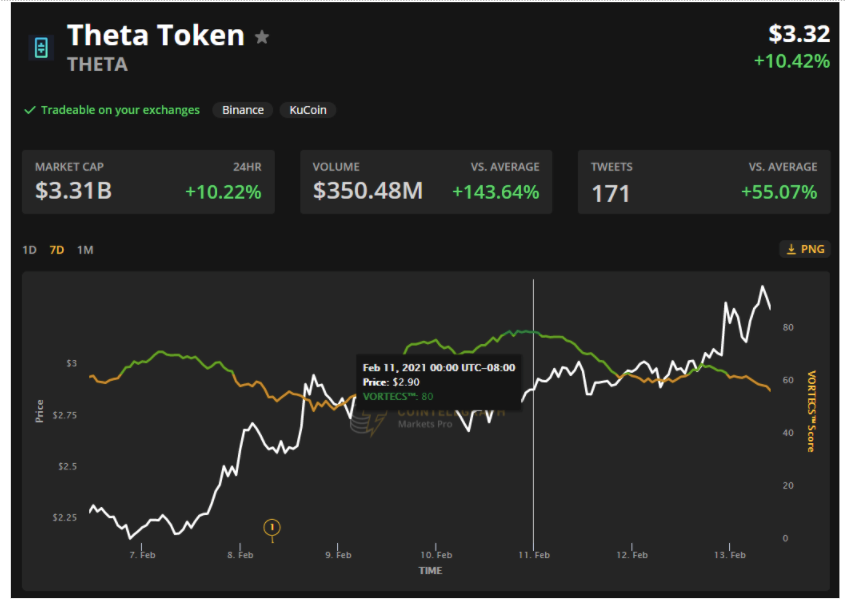
Task: Select the $3.32 current price
Action: coord(799,34)
